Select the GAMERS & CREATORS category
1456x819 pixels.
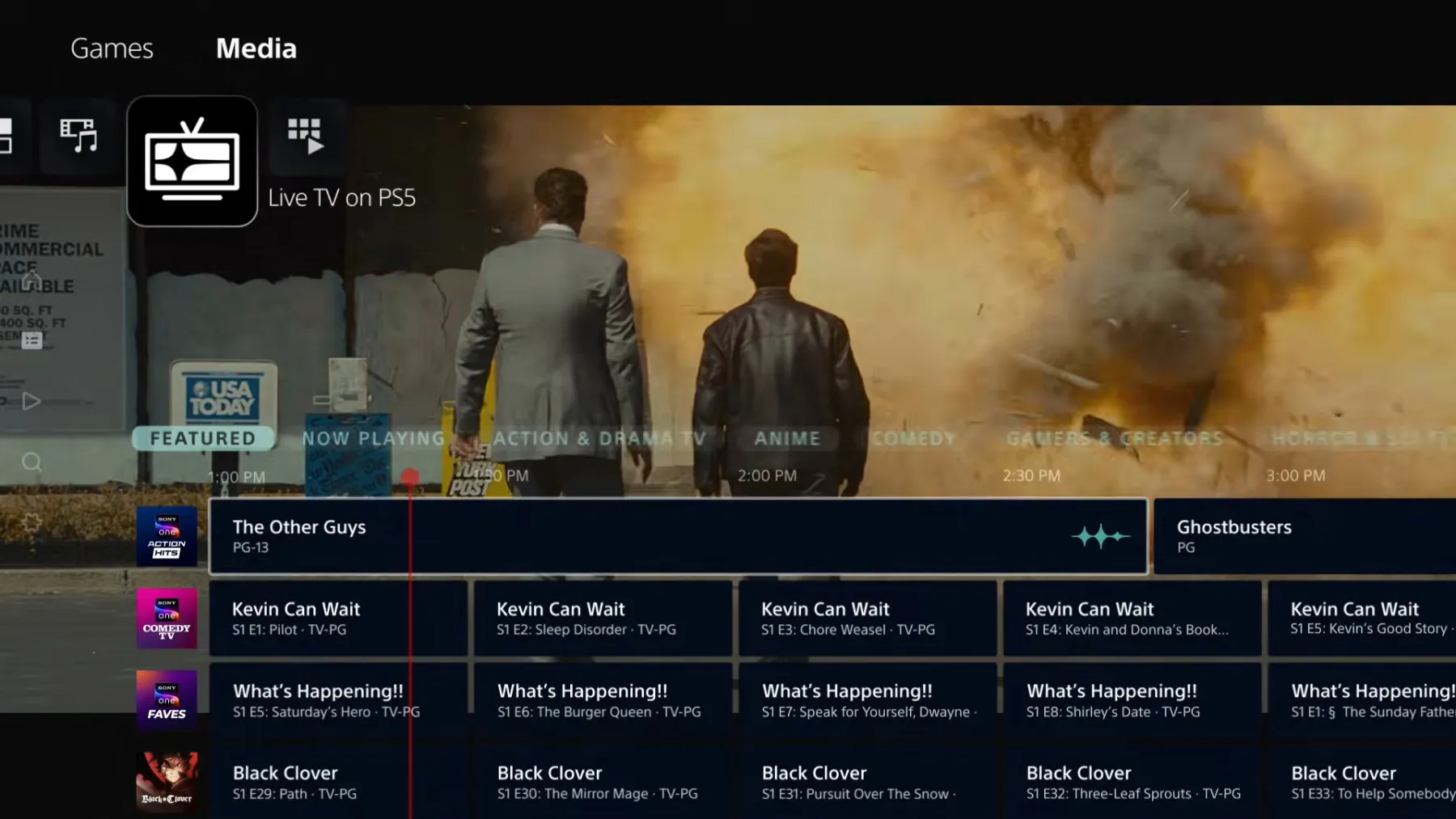1115,438
